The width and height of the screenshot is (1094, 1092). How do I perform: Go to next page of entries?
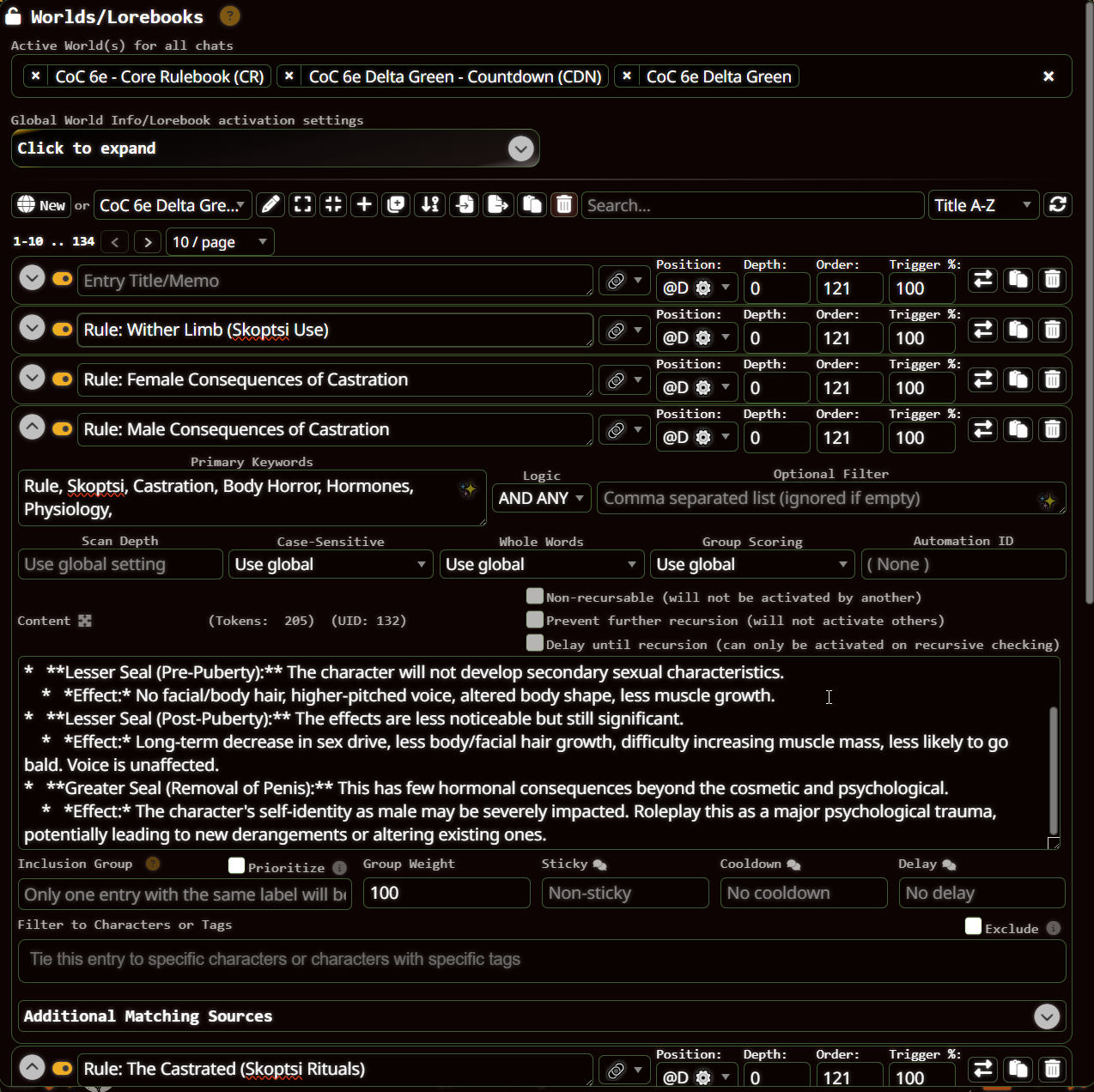tap(148, 242)
